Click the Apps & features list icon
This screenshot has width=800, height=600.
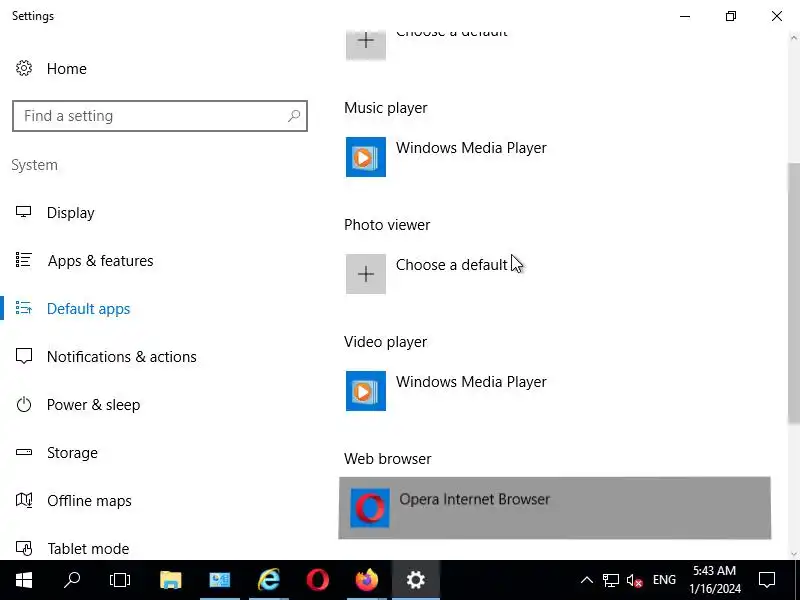pyautogui.click(x=23, y=260)
